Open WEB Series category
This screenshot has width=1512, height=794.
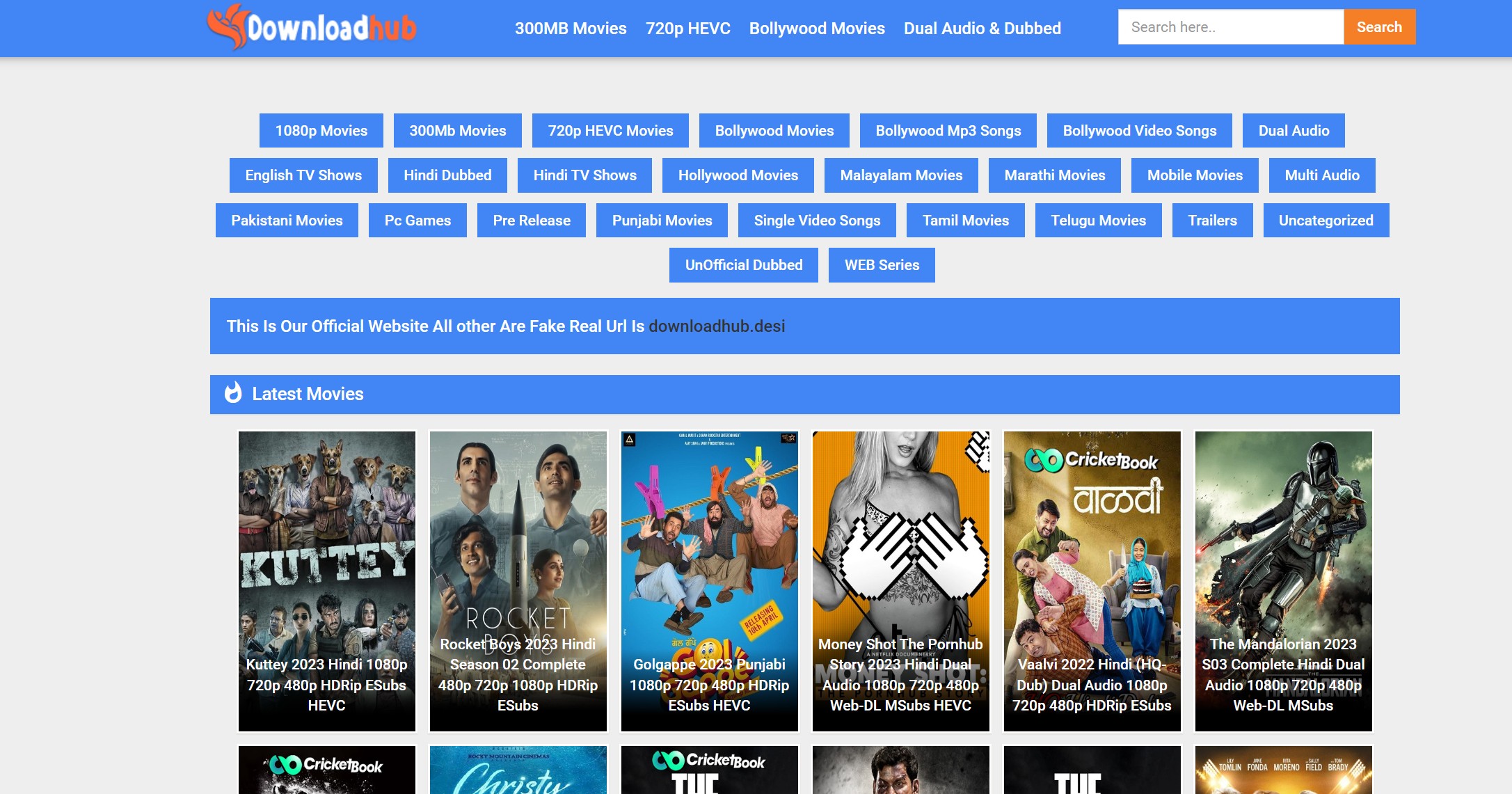tap(882, 265)
